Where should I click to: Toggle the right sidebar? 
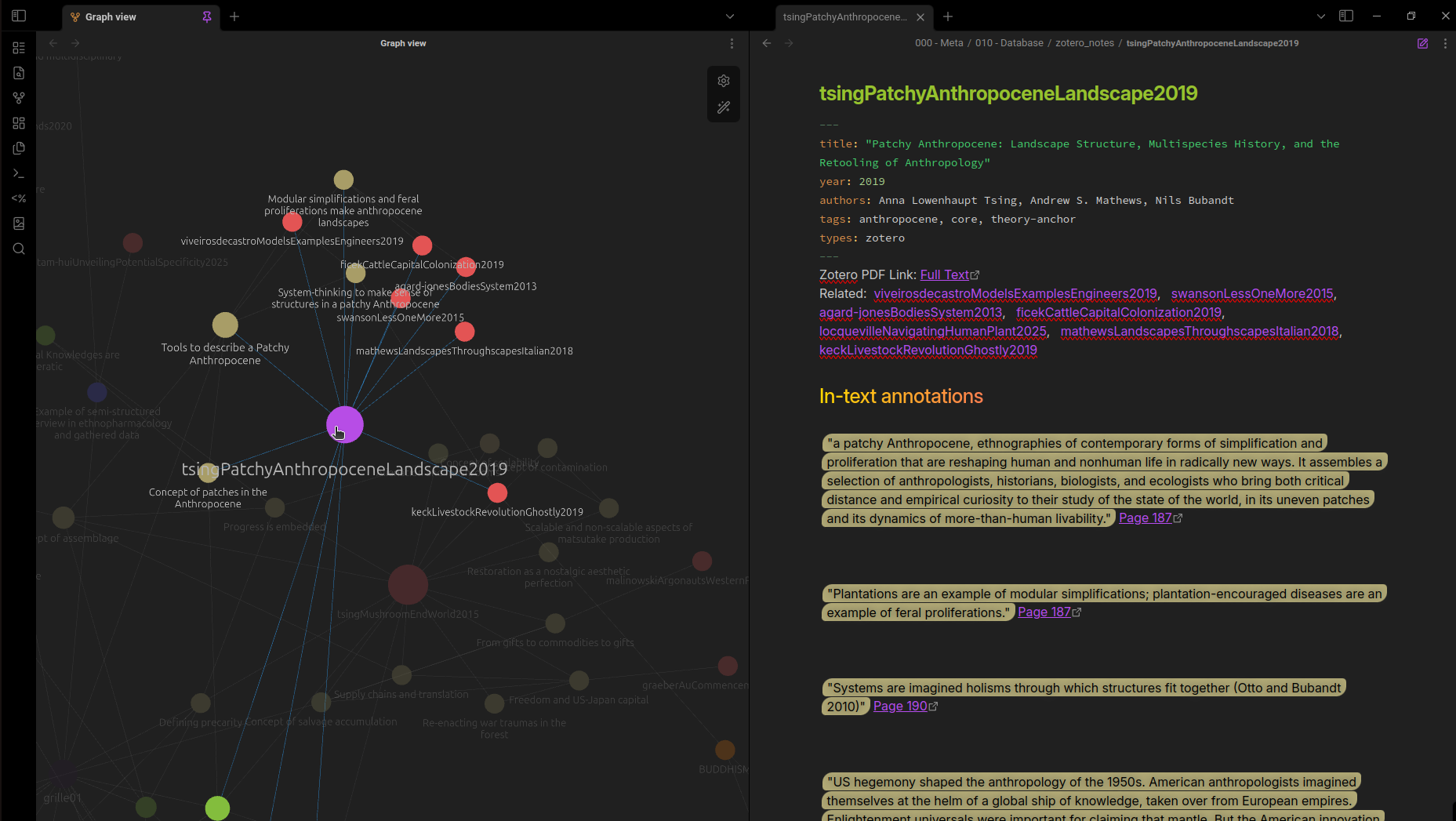pos(1345,16)
